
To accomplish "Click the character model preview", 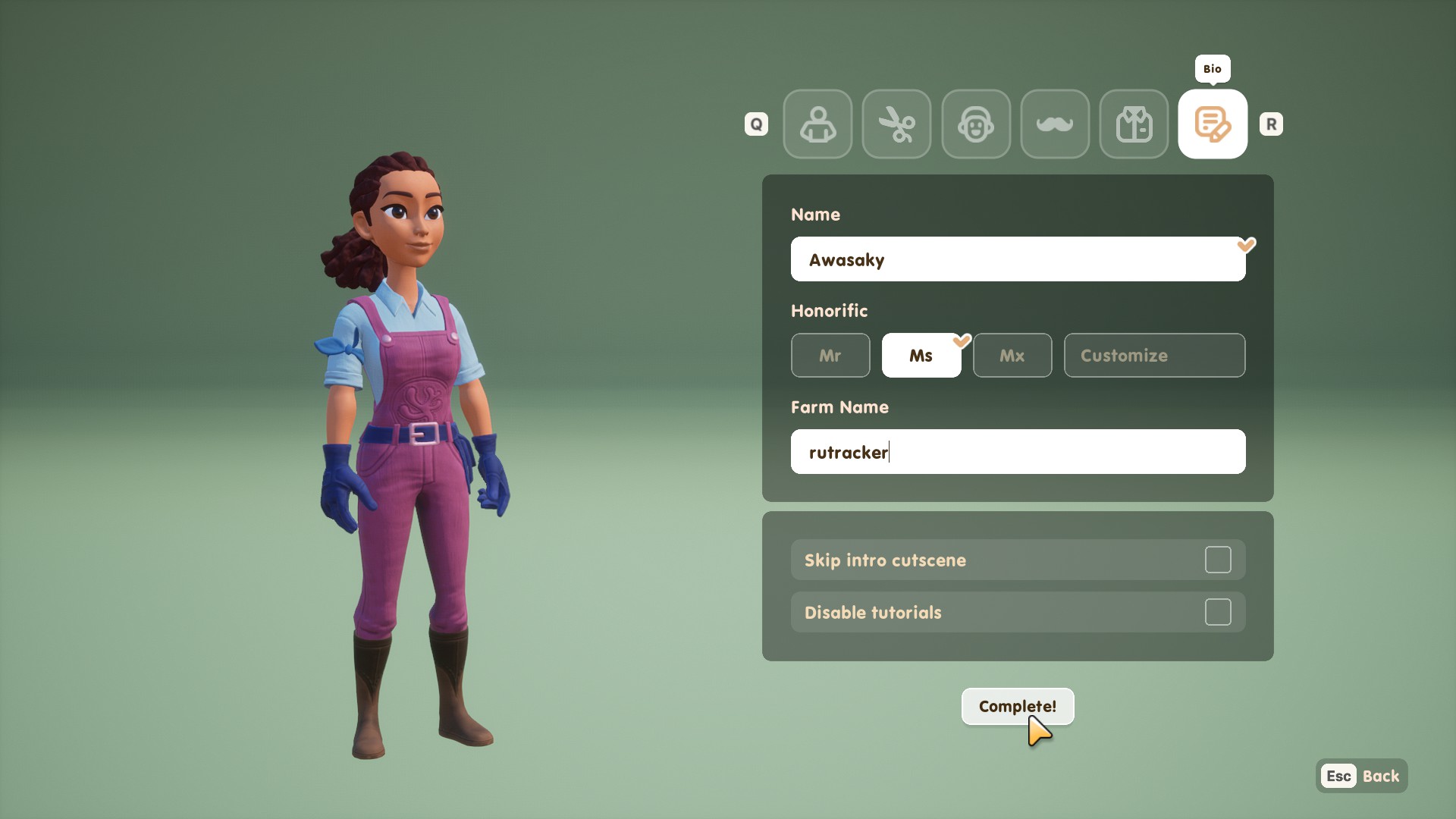I will 413,455.
